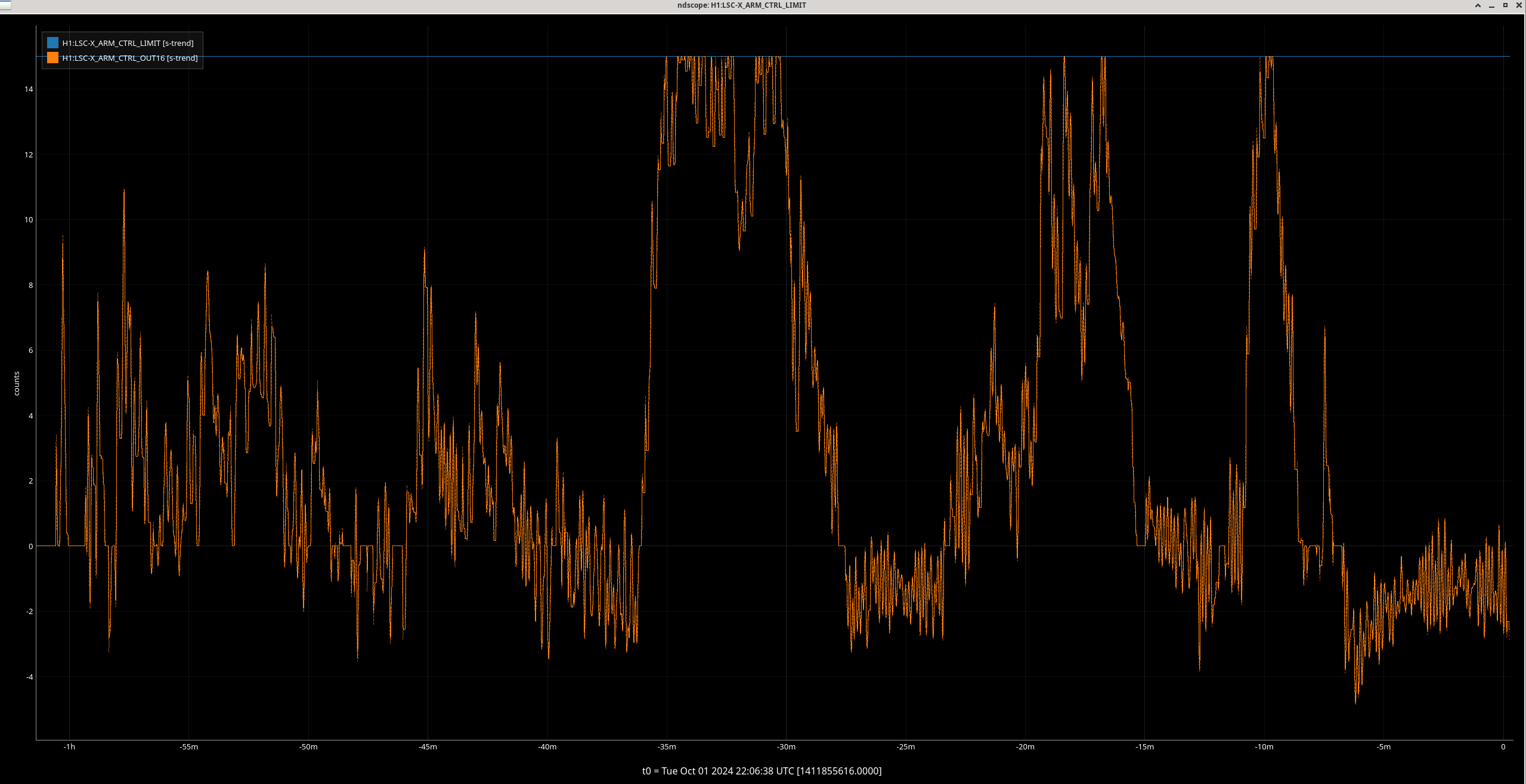Click the -45m tick label on time axis
This screenshot has width=1526, height=784.
[x=428, y=747]
